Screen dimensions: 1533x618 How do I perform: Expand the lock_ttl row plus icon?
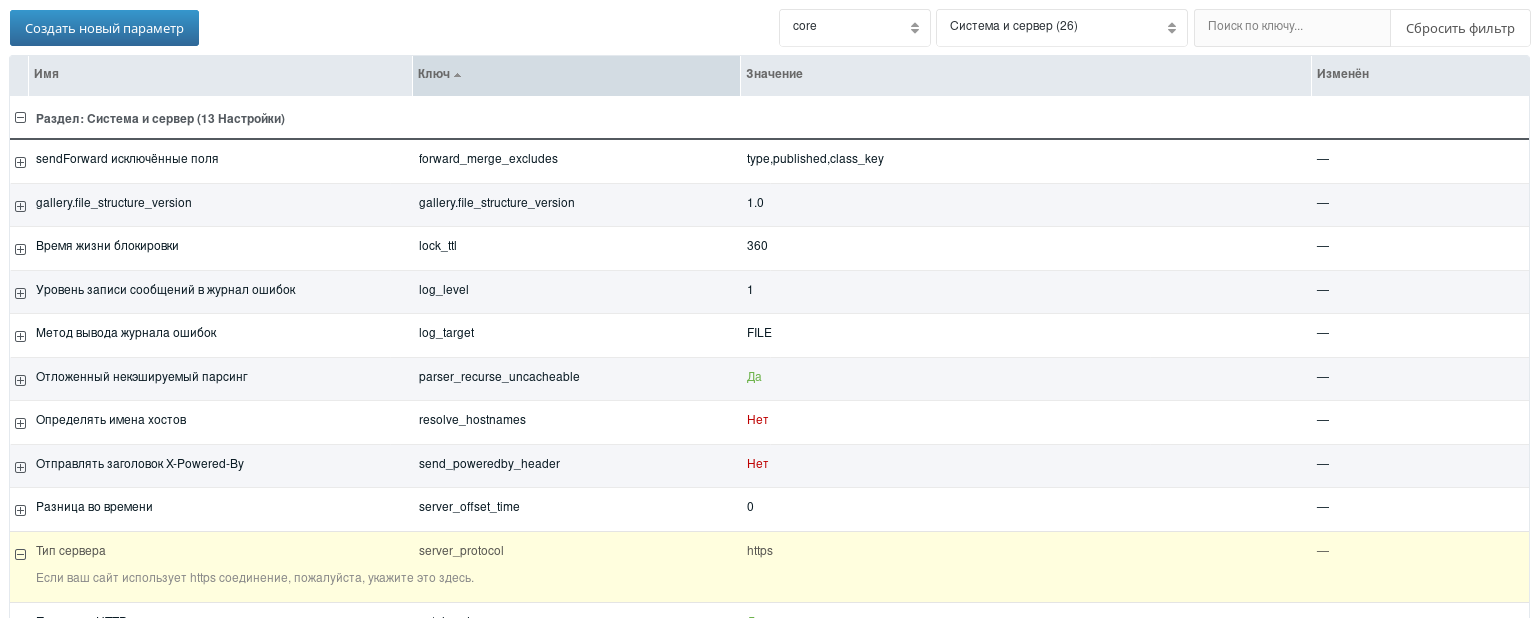pyautogui.click(x=20, y=249)
